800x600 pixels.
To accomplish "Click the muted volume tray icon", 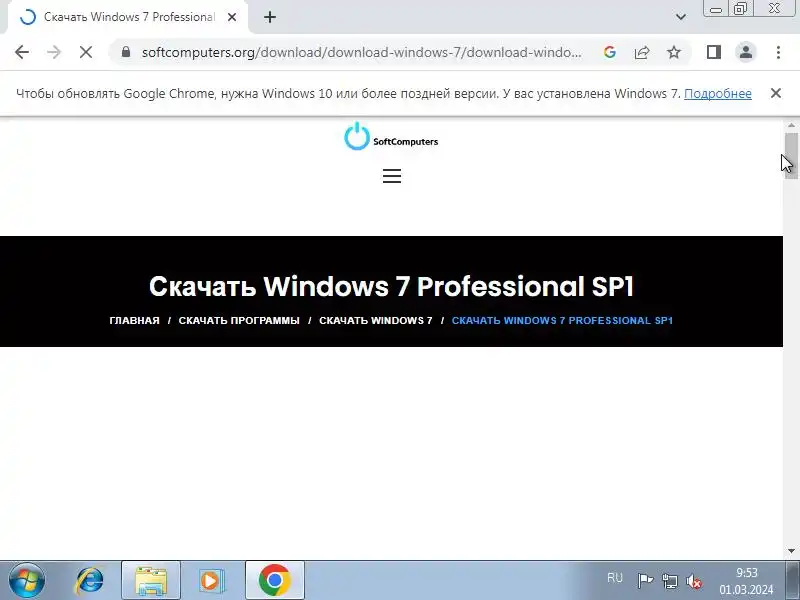I will (x=694, y=581).
